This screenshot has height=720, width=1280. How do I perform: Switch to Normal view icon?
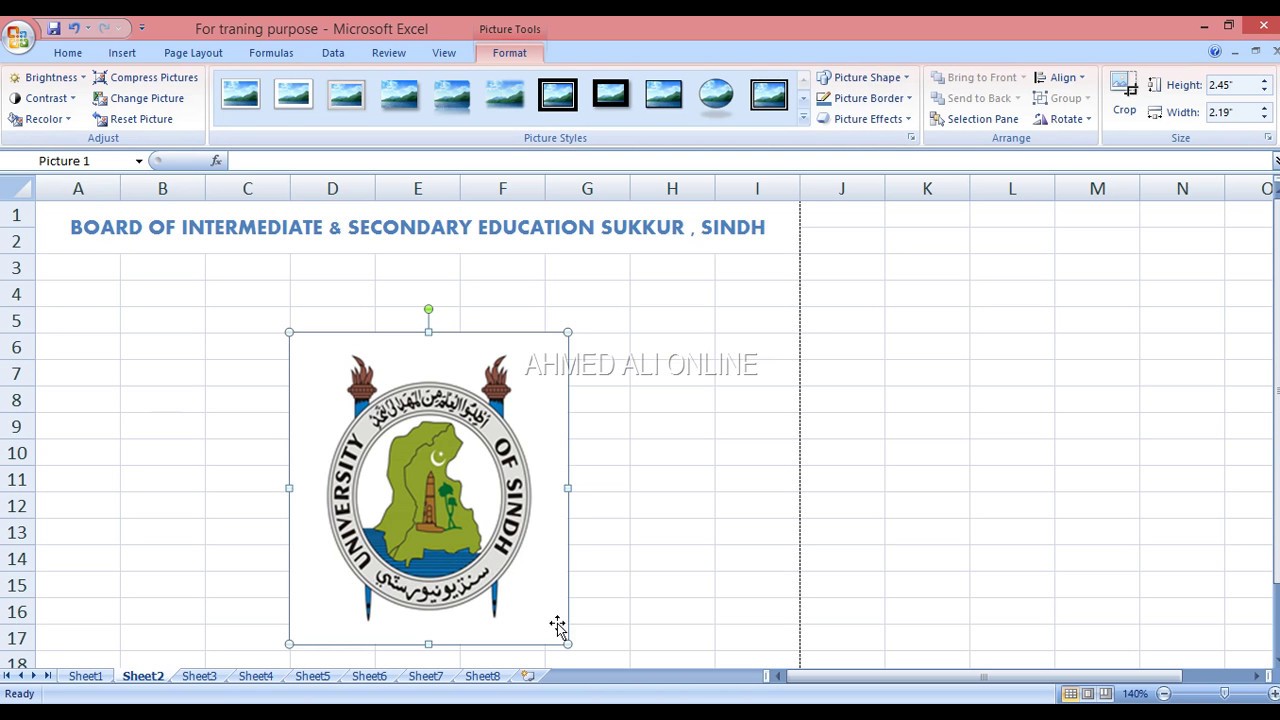[1070, 694]
